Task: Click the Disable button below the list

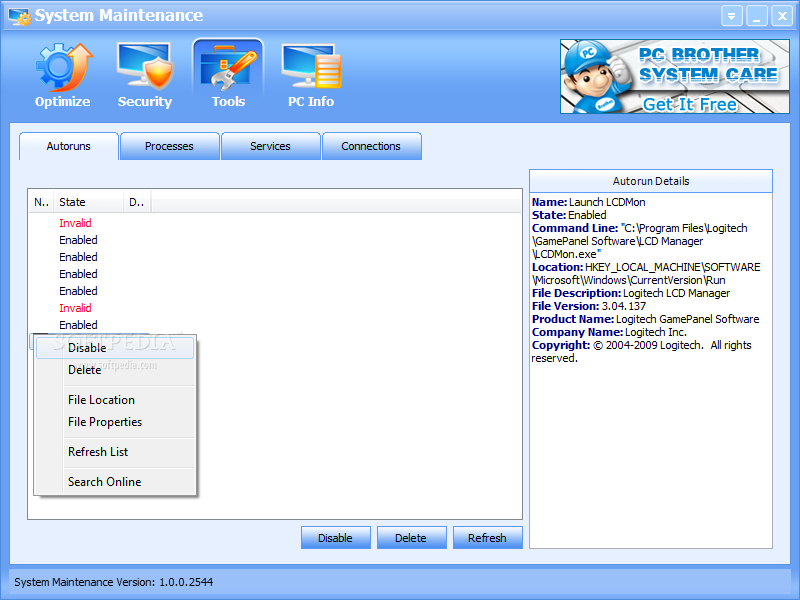Action: (336, 538)
